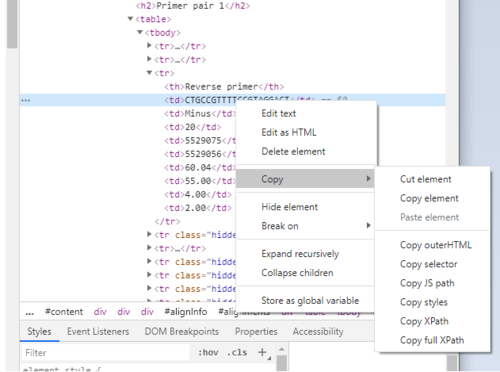Select the td 5529056 node

(x=200, y=154)
